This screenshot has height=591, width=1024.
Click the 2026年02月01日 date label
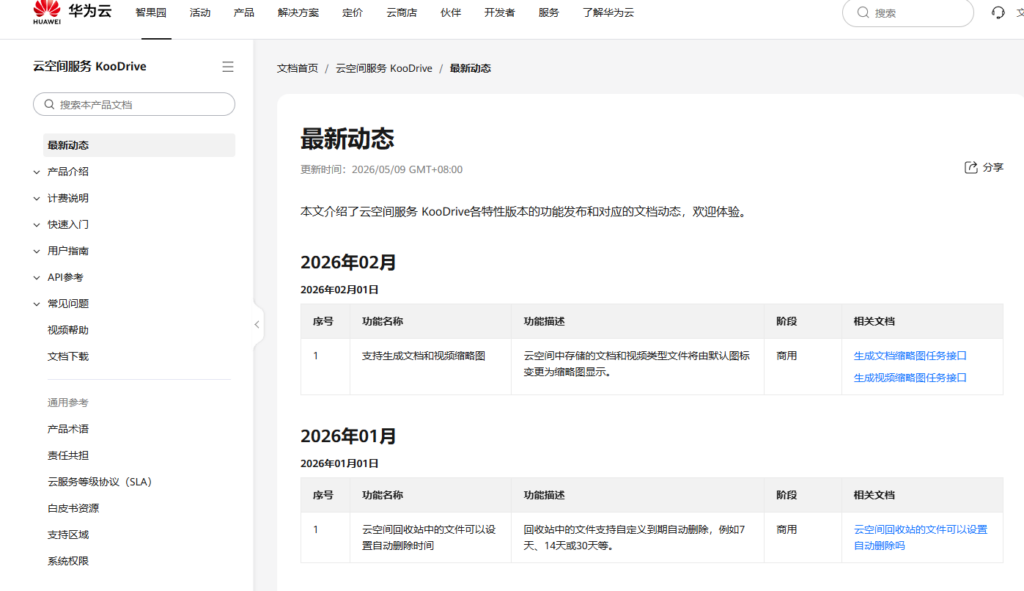(x=340, y=290)
